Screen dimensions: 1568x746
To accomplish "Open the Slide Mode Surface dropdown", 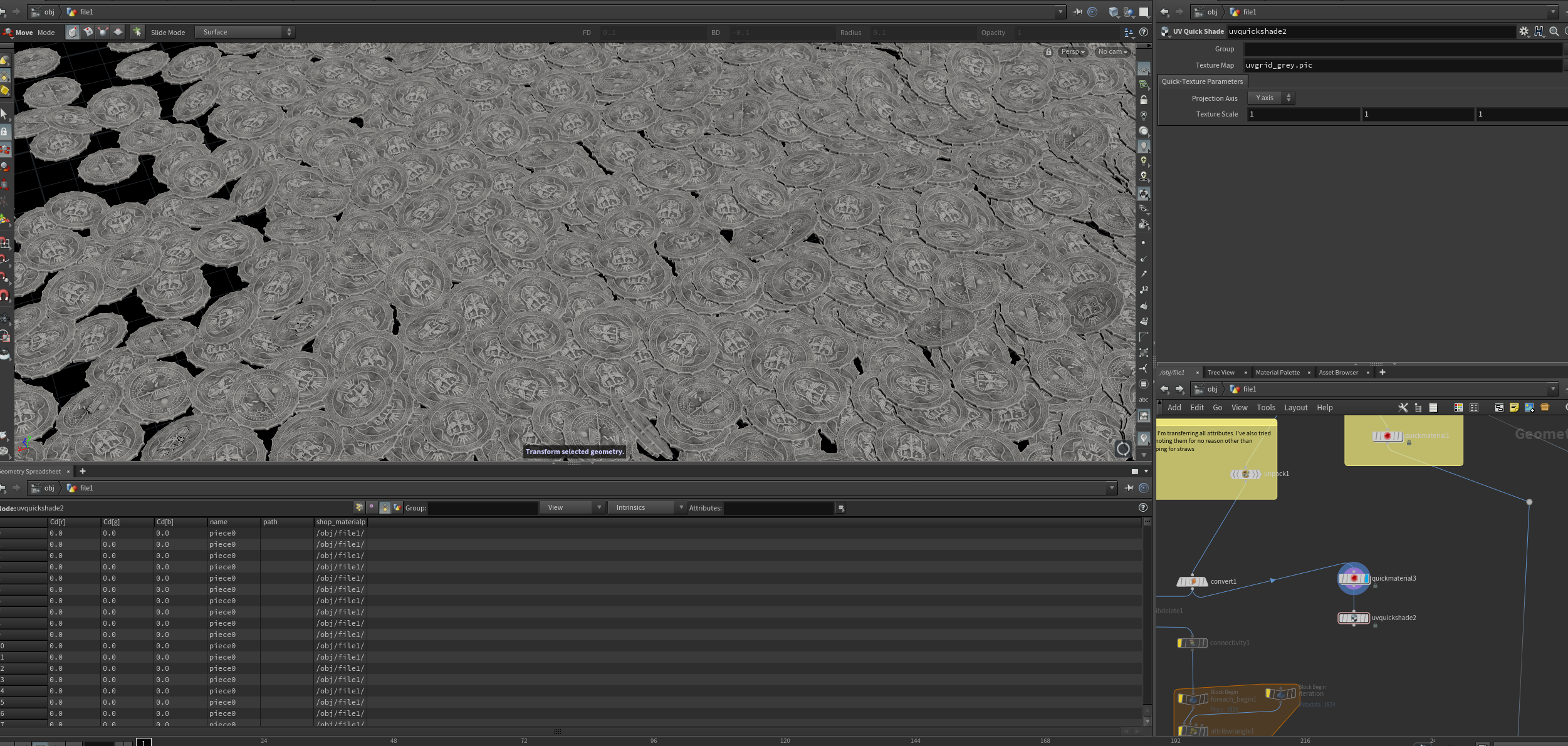I will coord(244,32).
